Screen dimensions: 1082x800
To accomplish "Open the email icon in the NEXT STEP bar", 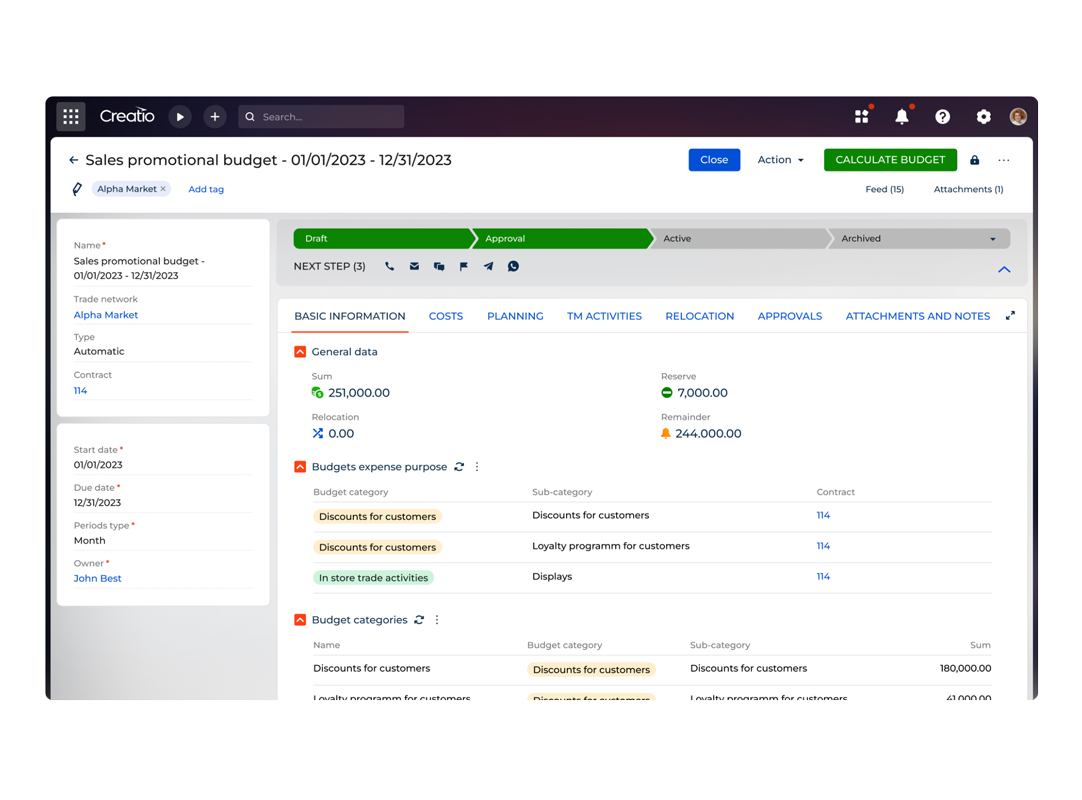I will [414, 266].
